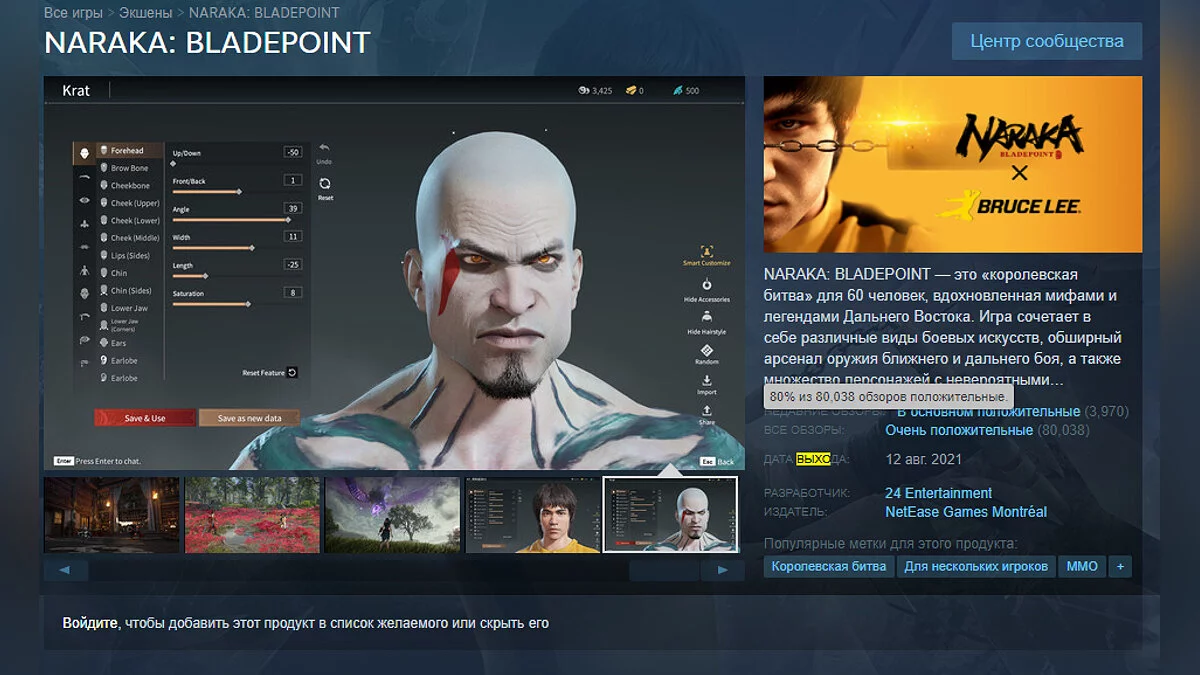Viewport: 1200px width, 675px height.
Task: Click the head icon beside Chin
Action: point(104,272)
